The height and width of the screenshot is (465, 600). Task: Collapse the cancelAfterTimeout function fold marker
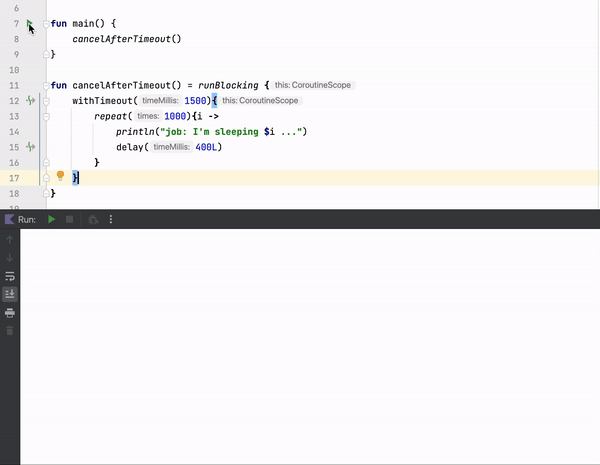46,86
